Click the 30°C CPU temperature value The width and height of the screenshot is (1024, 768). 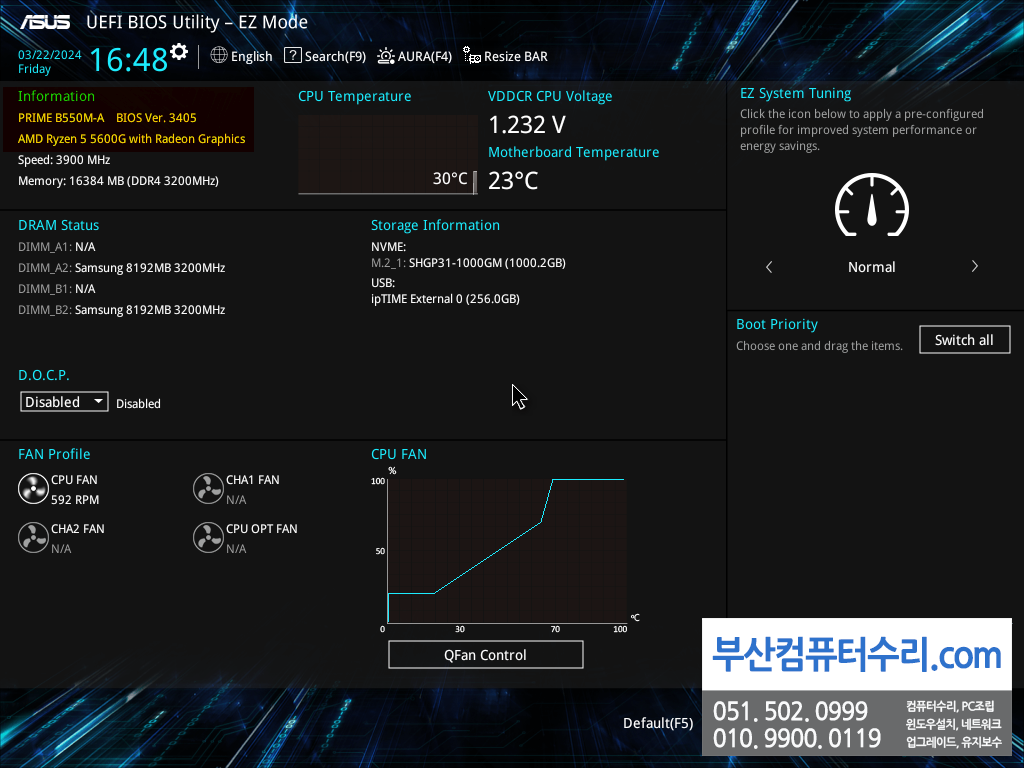[x=450, y=178]
